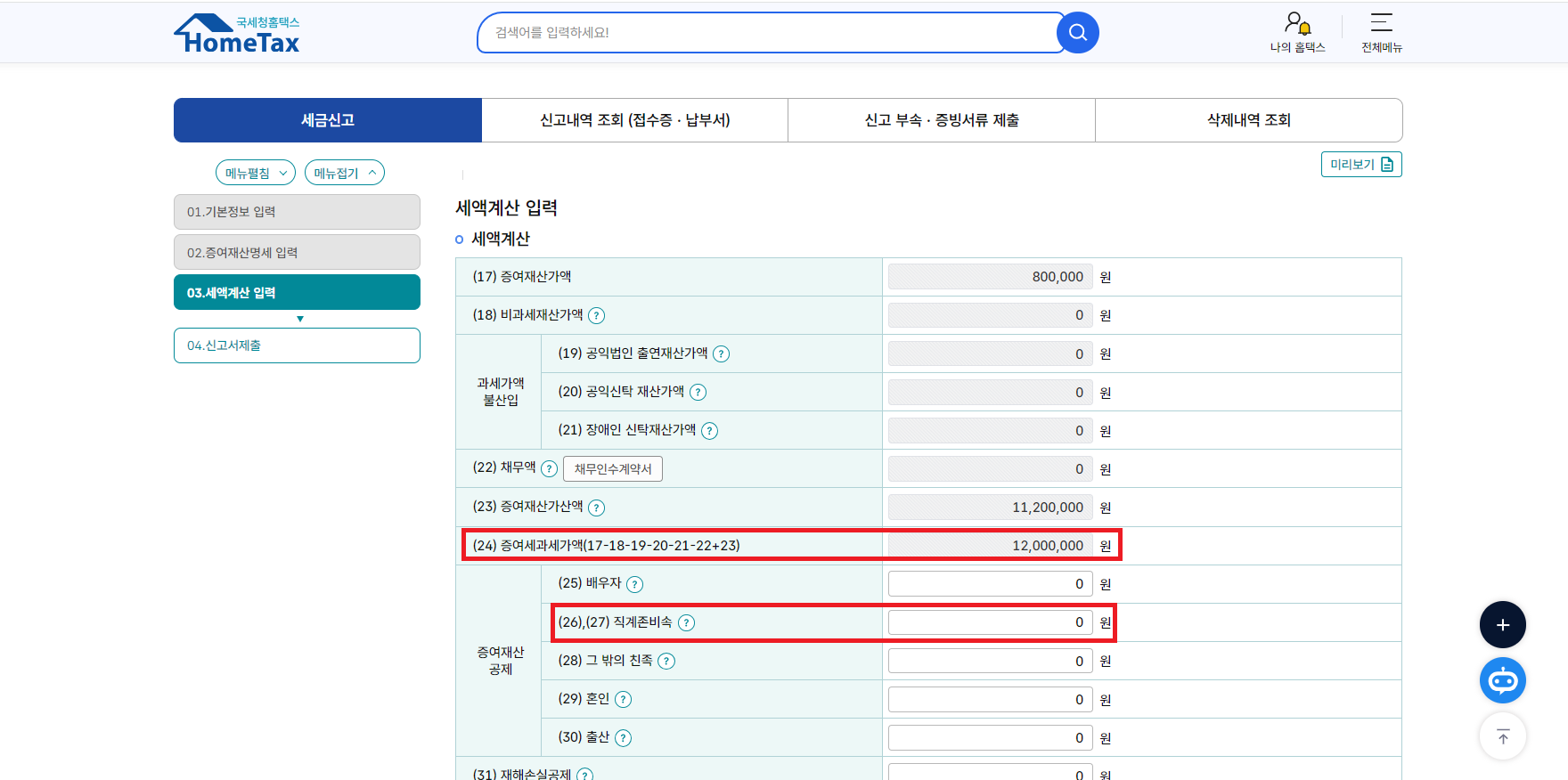Open help icon for (29) 혼인
This screenshot has height=780, width=1568.
pyautogui.click(x=624, y=700)
